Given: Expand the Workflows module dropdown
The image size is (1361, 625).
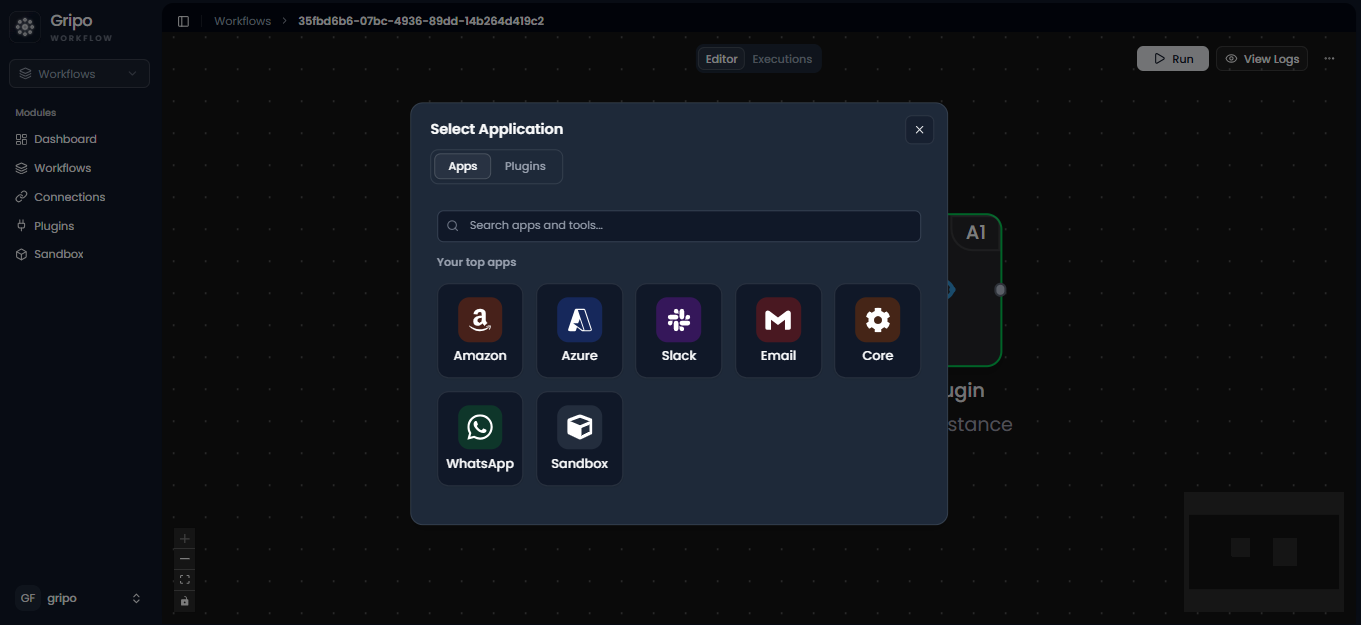Looking at the screenshot, I should (x=79, y=74).
